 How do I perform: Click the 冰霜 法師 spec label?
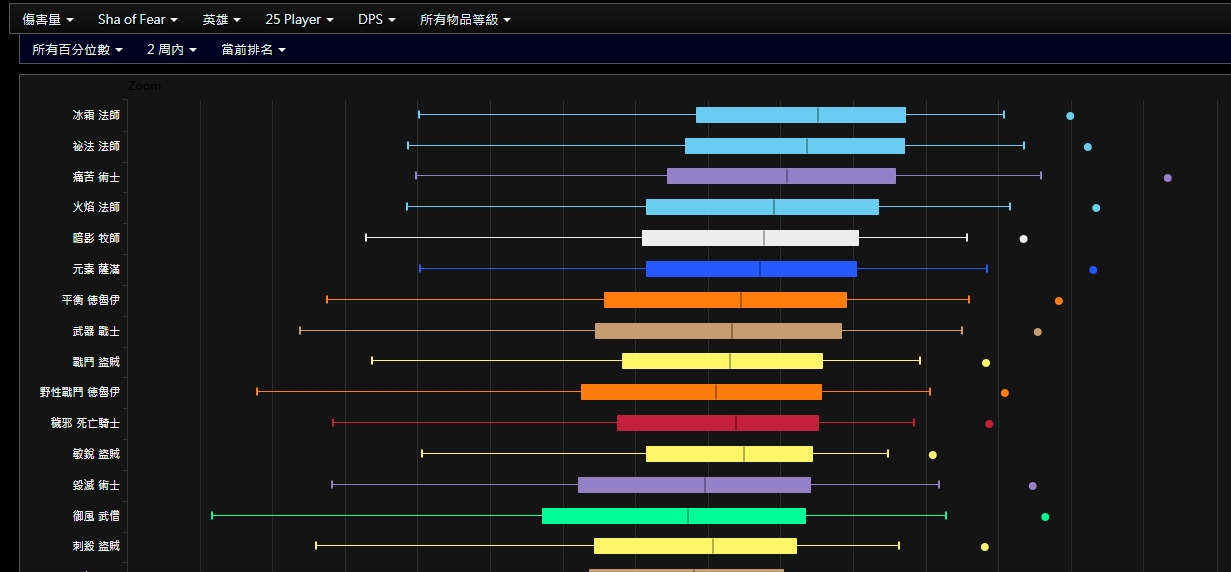(96, 115)
